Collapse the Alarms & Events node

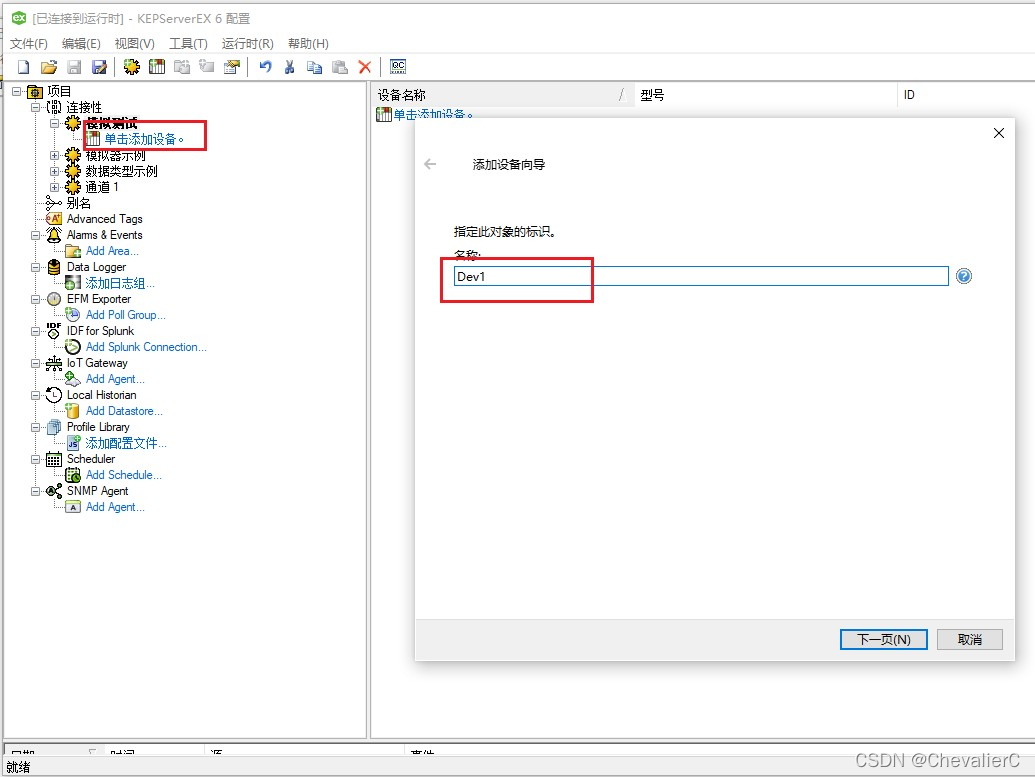[x=36, y=235]
